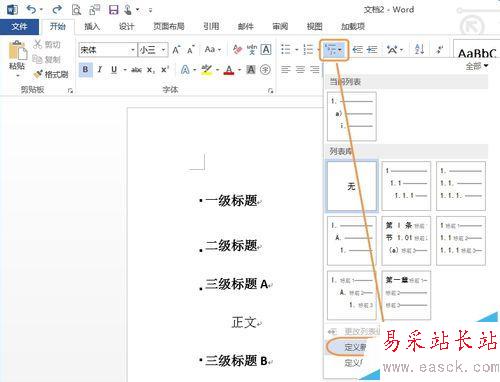Click the character border A icon
Screen dimensions: 500x382
coord(266,50)
